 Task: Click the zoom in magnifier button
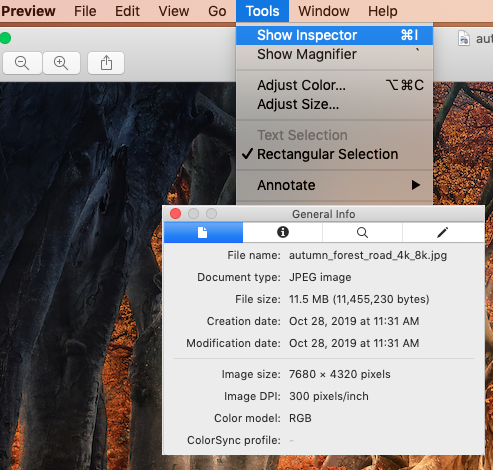tap(61, 63)
